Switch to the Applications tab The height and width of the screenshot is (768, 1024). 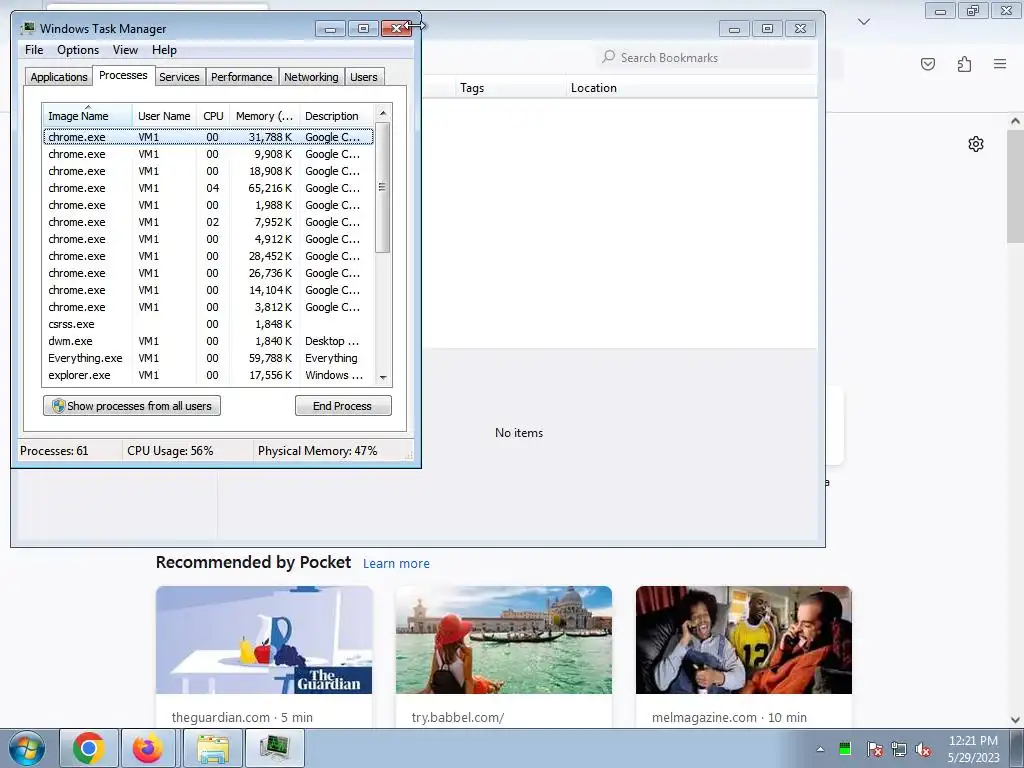[59, 76]
